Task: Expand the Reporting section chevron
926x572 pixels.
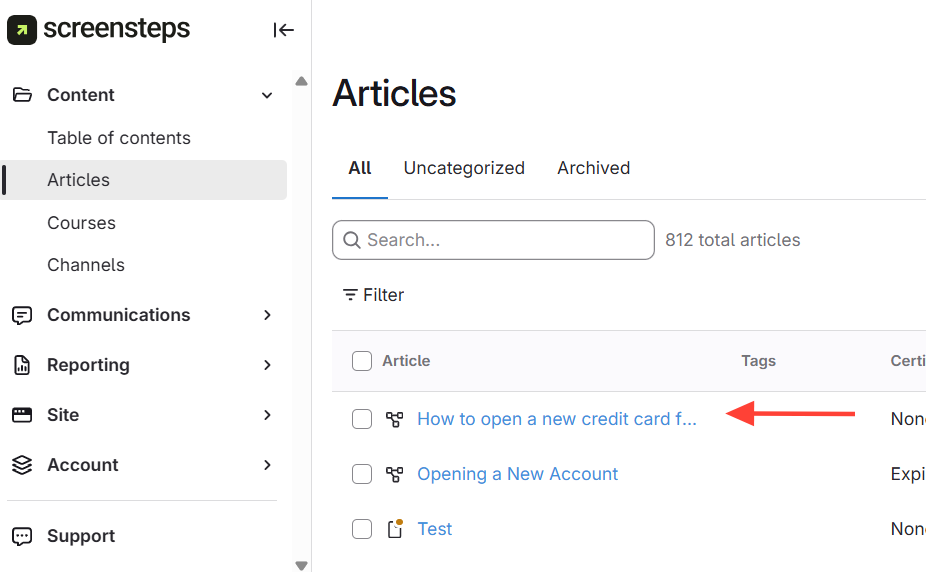Action: 267,365
